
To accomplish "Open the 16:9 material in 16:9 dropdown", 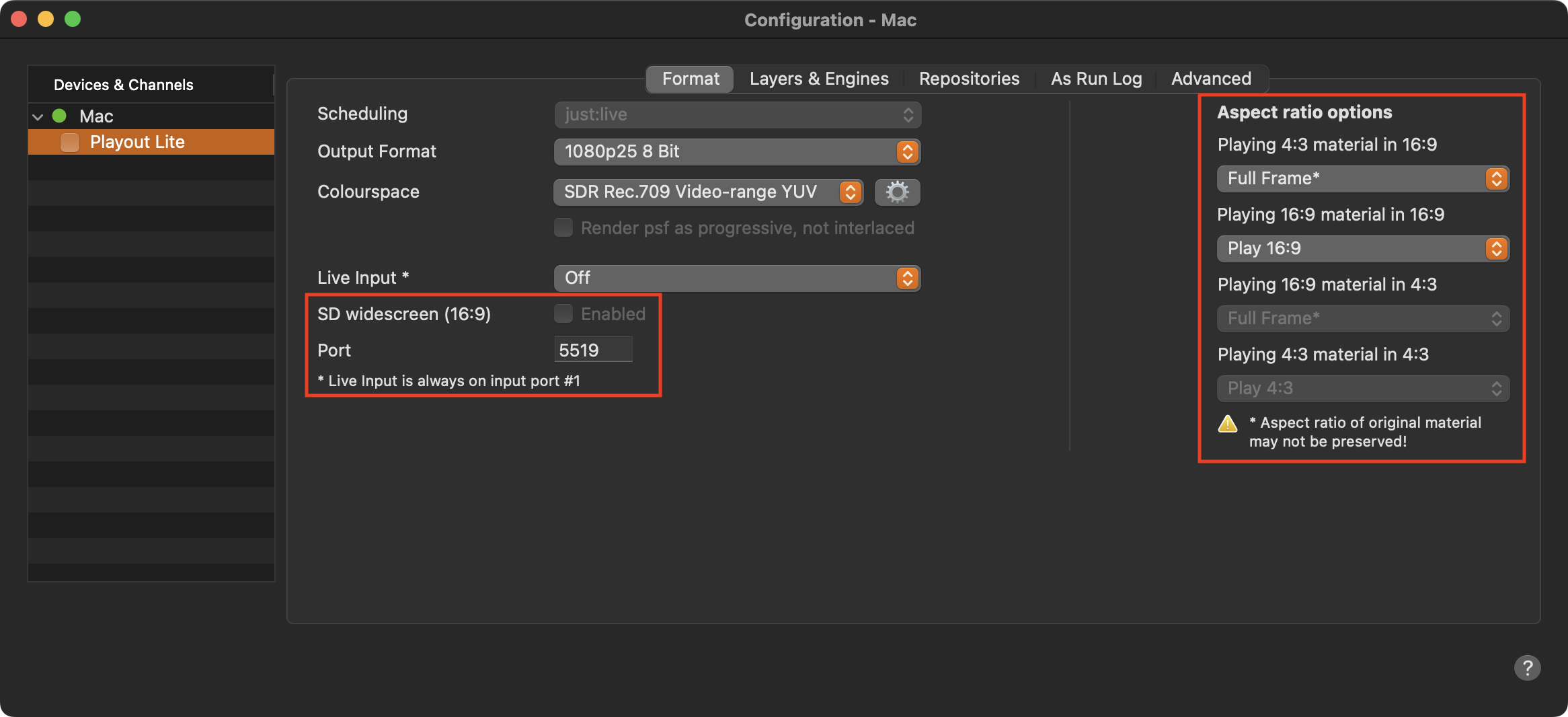I will coord(1363,249).
